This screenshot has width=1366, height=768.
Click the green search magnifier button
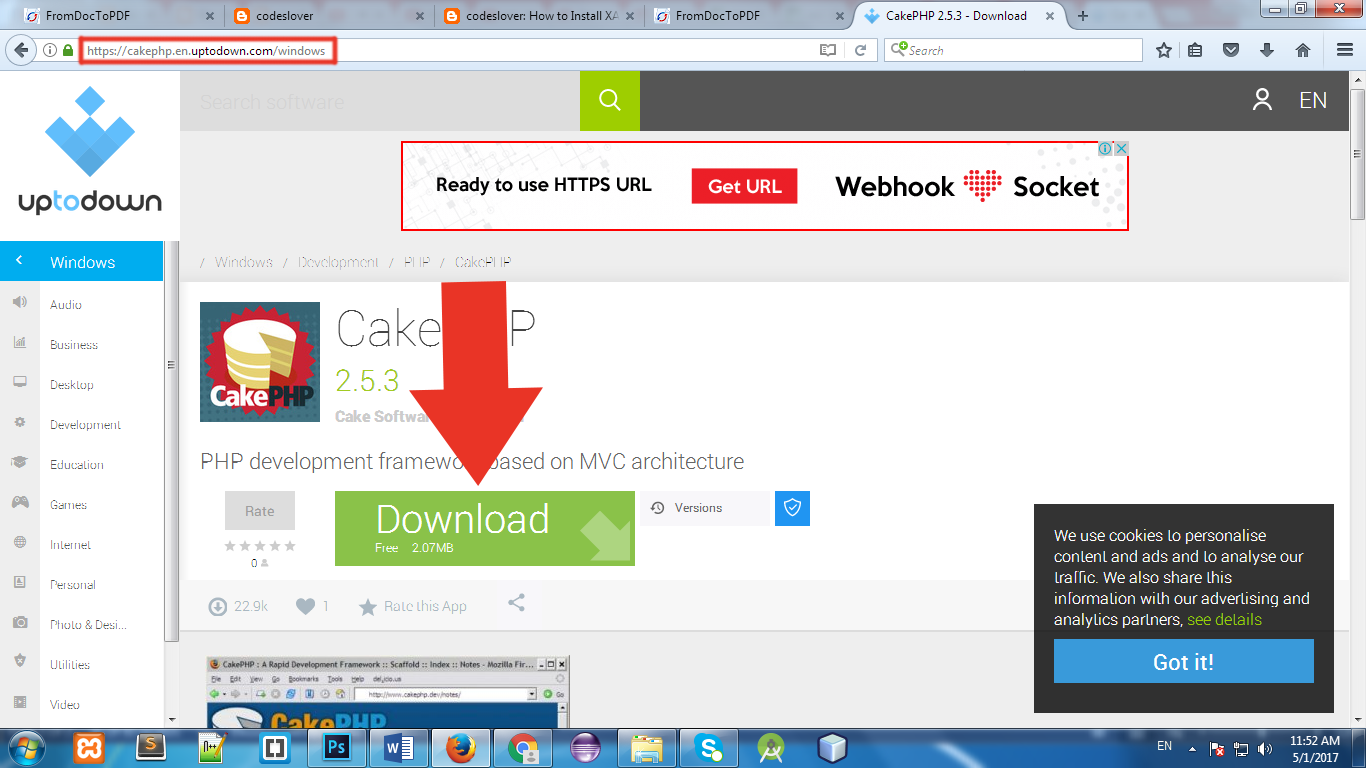click(609, 100)
